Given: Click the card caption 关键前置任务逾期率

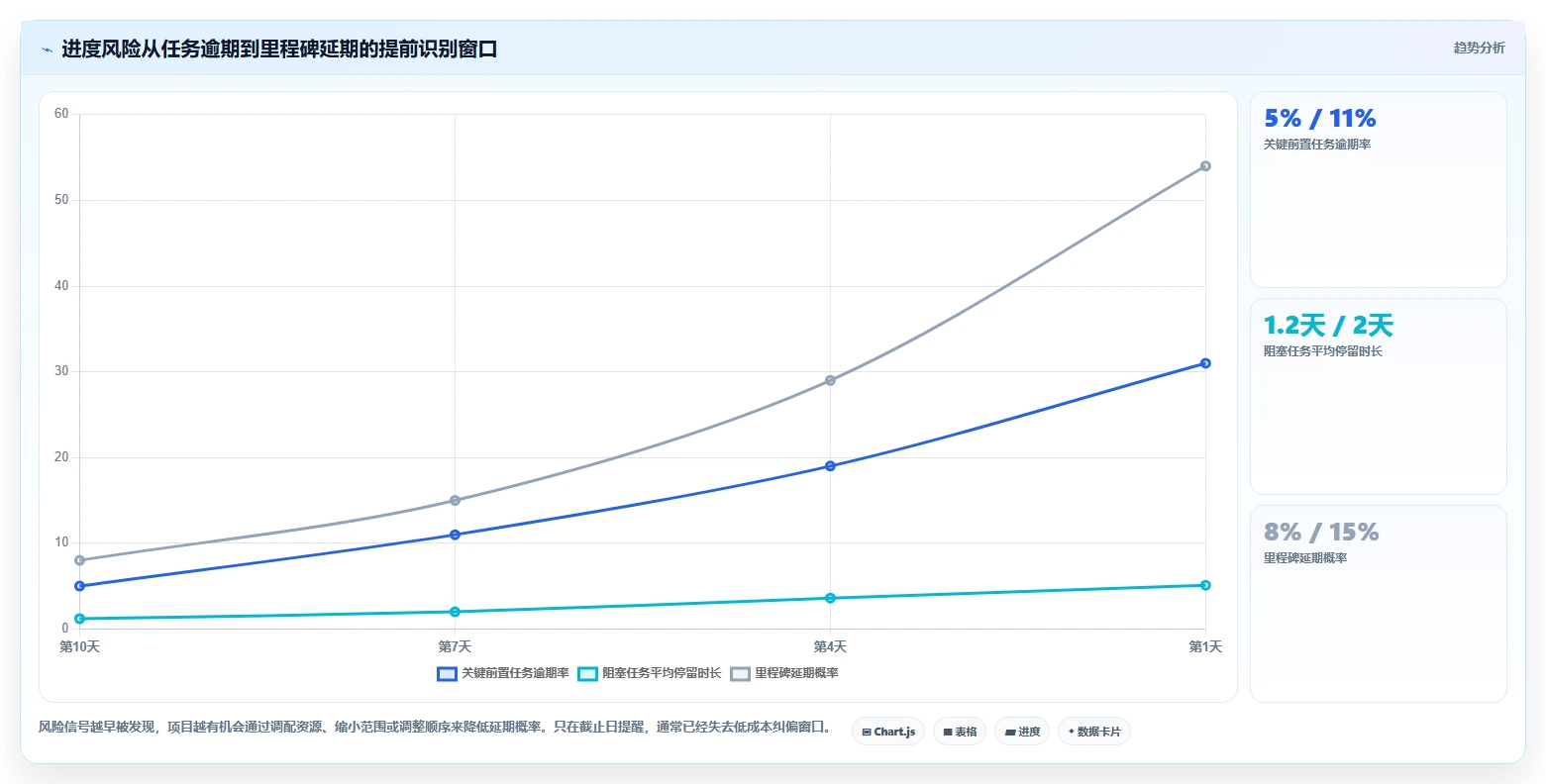Looking at the screenshot, I should tap(1317, 145).
